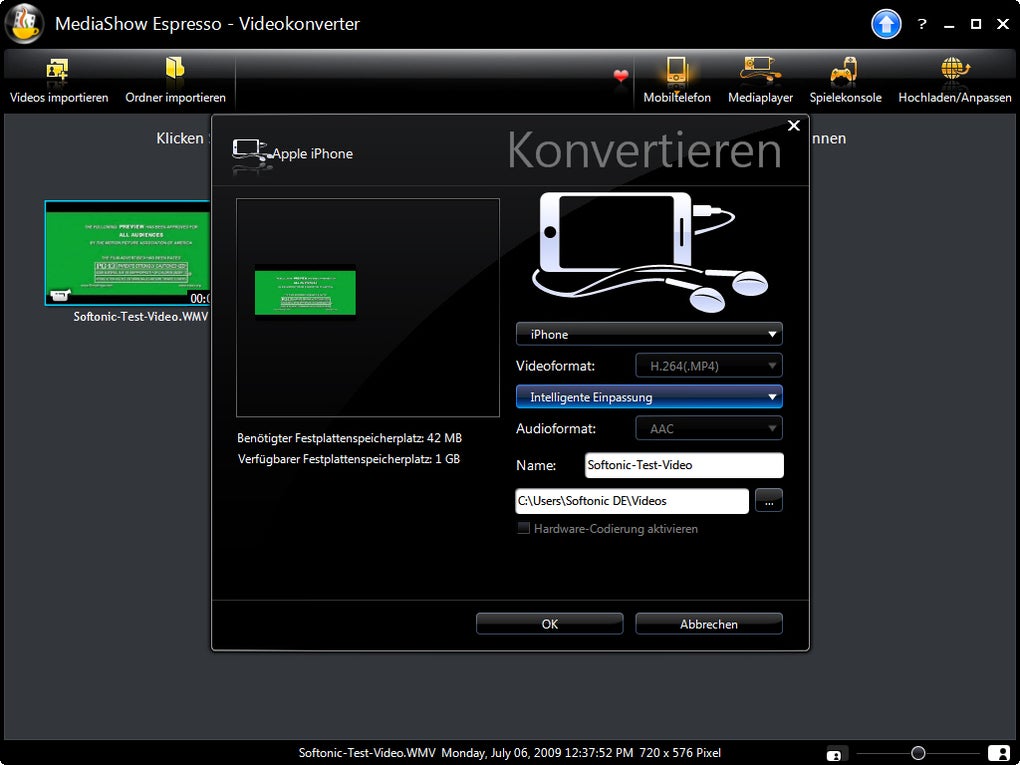This screenshot has width=1020, height=765.
Task: Click the Benötigter Festplattenspeicherplatz: 42 MB text
Action: click(349, 438)
